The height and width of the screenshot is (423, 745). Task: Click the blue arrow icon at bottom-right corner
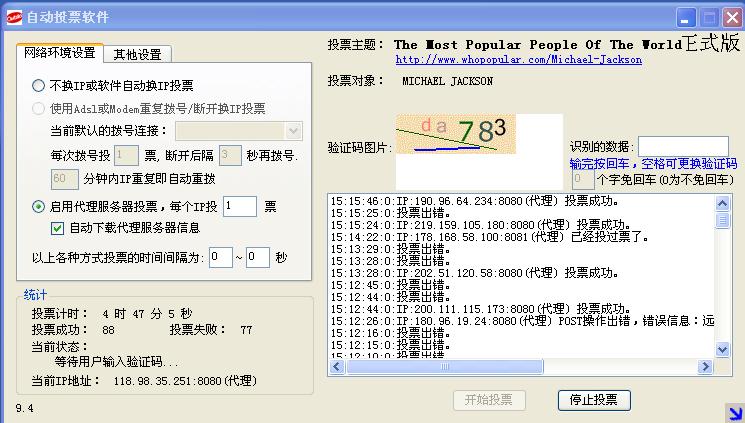pyautogui.click(x=735, y=412)
